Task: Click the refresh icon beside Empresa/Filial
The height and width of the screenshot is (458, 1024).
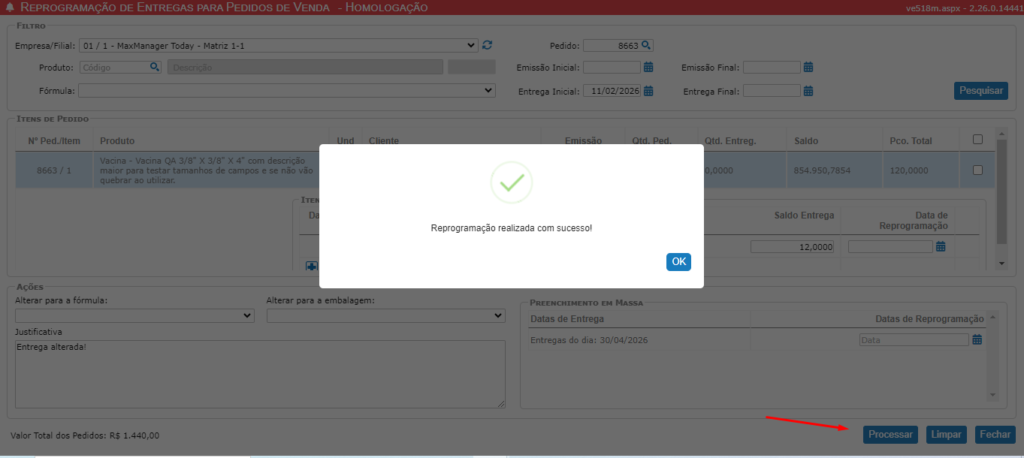Action: [487, 45]
